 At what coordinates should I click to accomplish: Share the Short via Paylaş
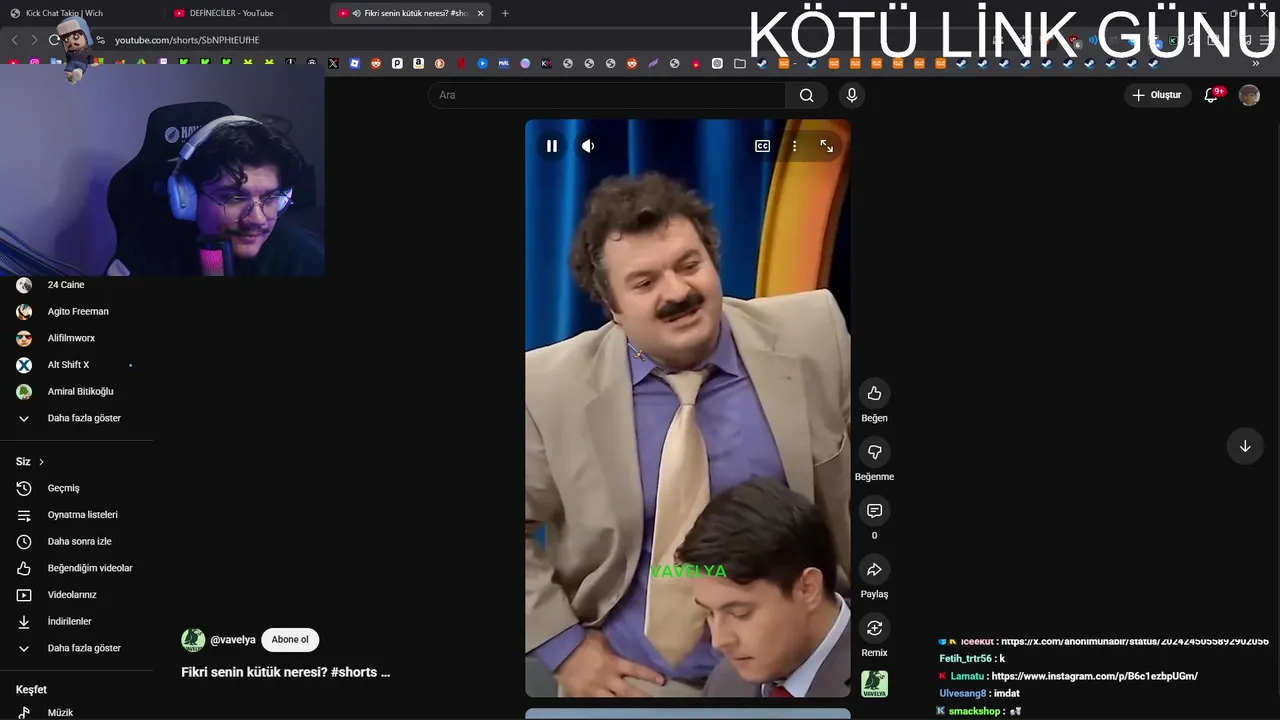point(874,569)
